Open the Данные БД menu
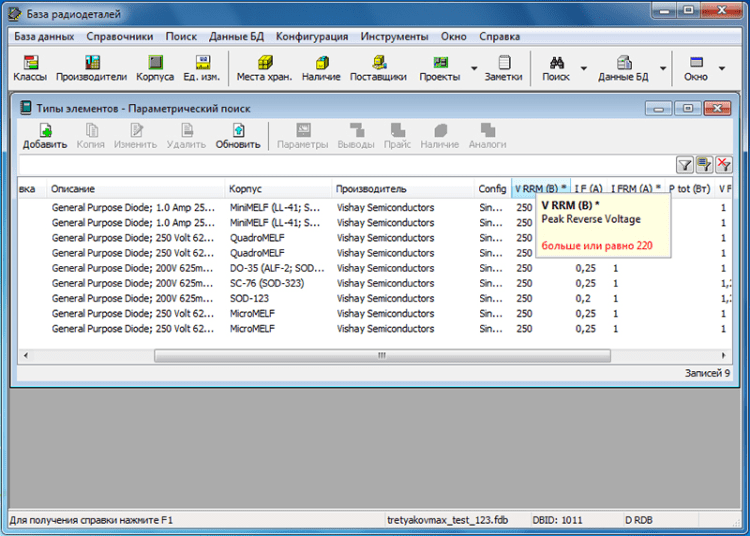This screenshot has width=750, height=536. tap(236, 36)
